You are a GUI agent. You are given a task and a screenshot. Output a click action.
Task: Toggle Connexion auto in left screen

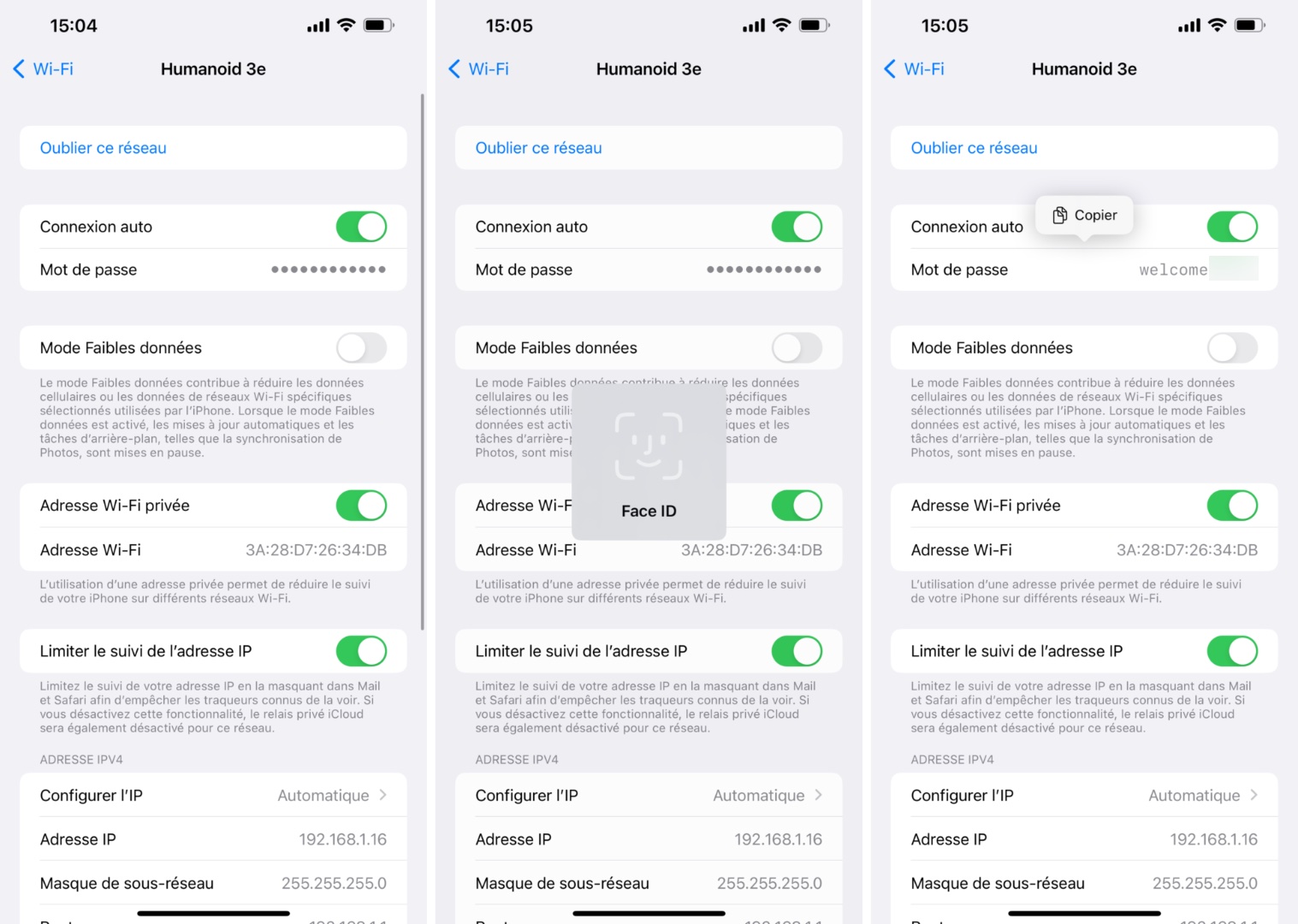click(361, 227)
